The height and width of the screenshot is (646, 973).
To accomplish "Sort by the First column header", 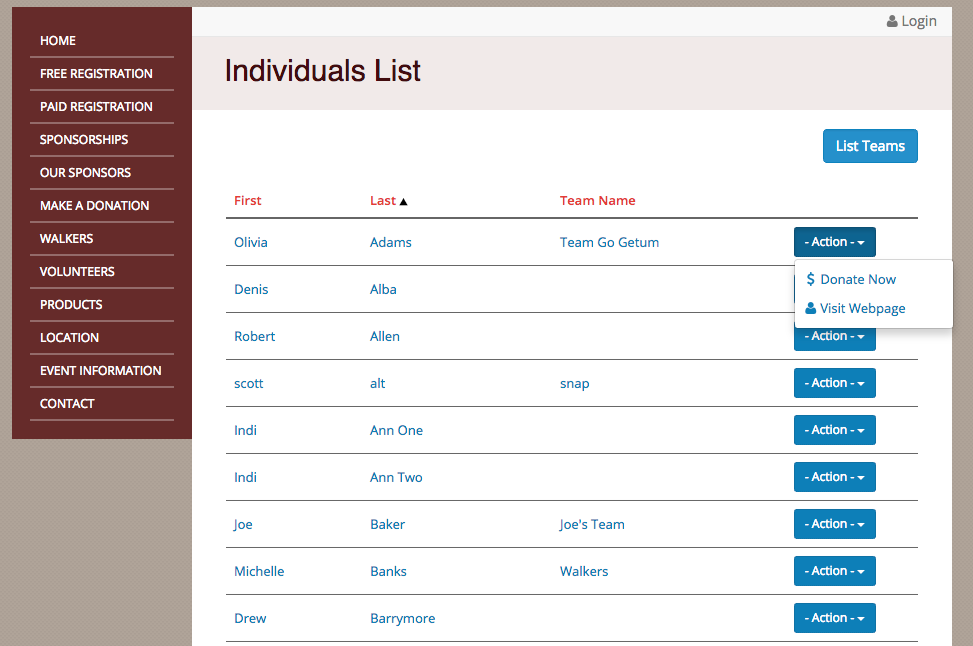I will pyautogui.click(x=248, y=200).
